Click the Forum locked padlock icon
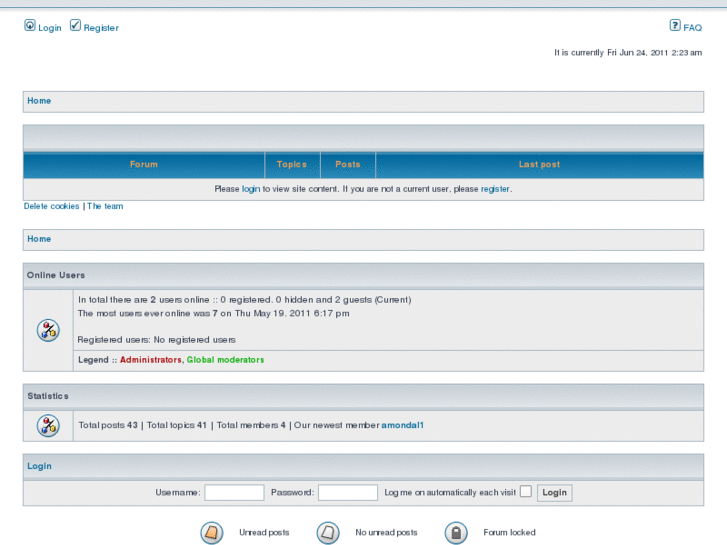The image size is (727, 545). [456, 532]
